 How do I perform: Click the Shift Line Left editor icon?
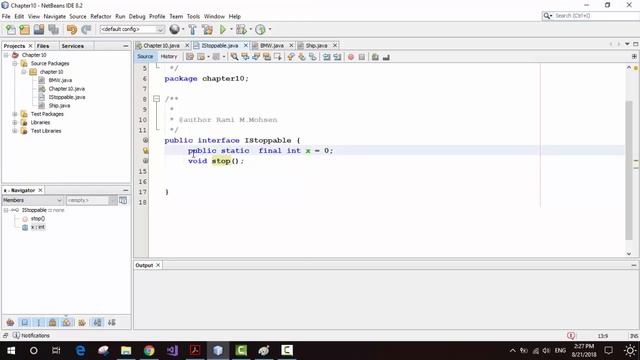coord(327,57)
